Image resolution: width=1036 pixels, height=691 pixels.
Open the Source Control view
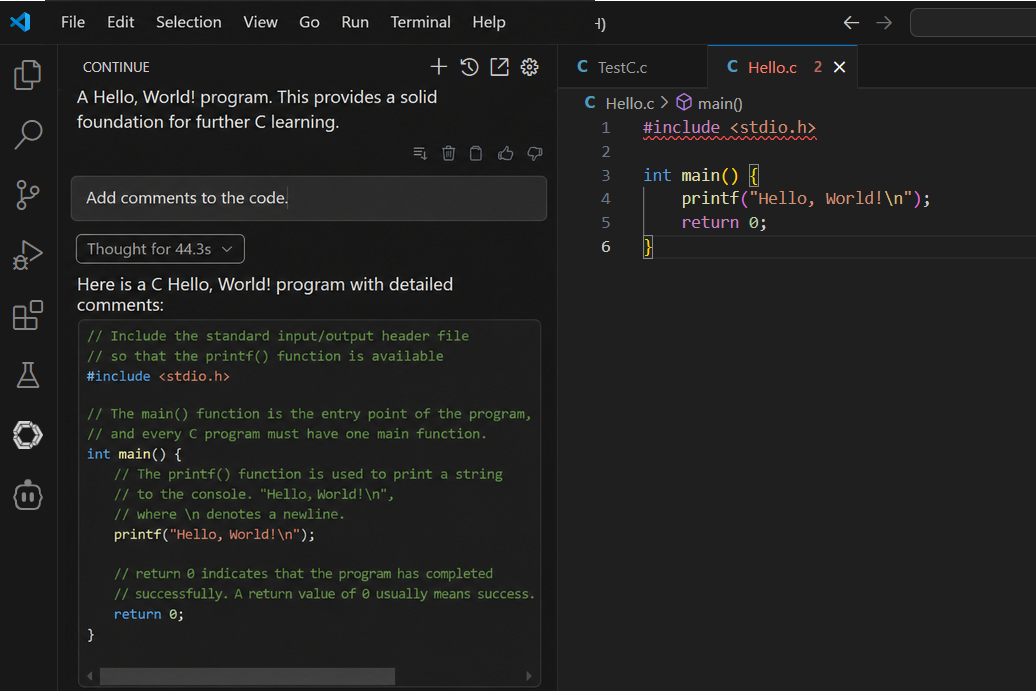pos(28,195)
